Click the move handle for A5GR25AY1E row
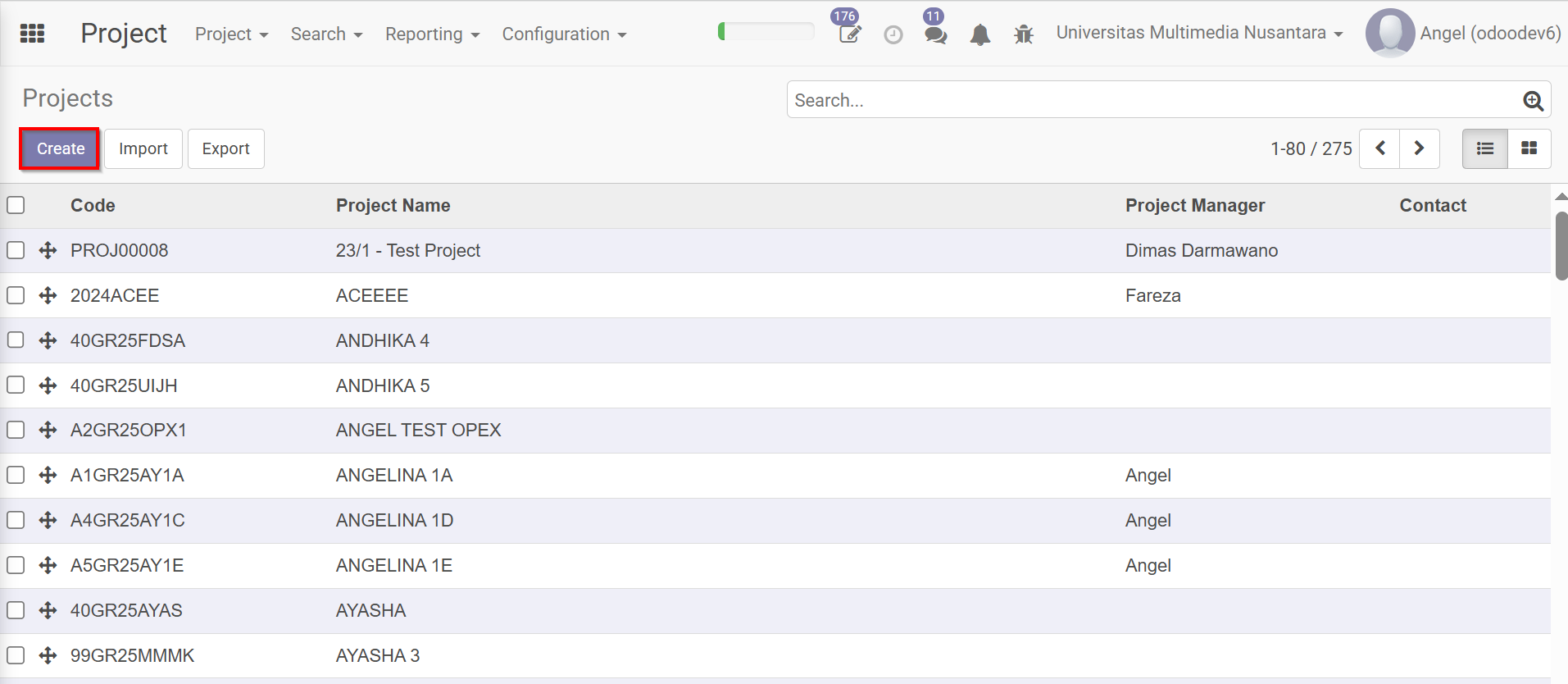Viewport: 1568px width, 684px height. tap(48, 565)
